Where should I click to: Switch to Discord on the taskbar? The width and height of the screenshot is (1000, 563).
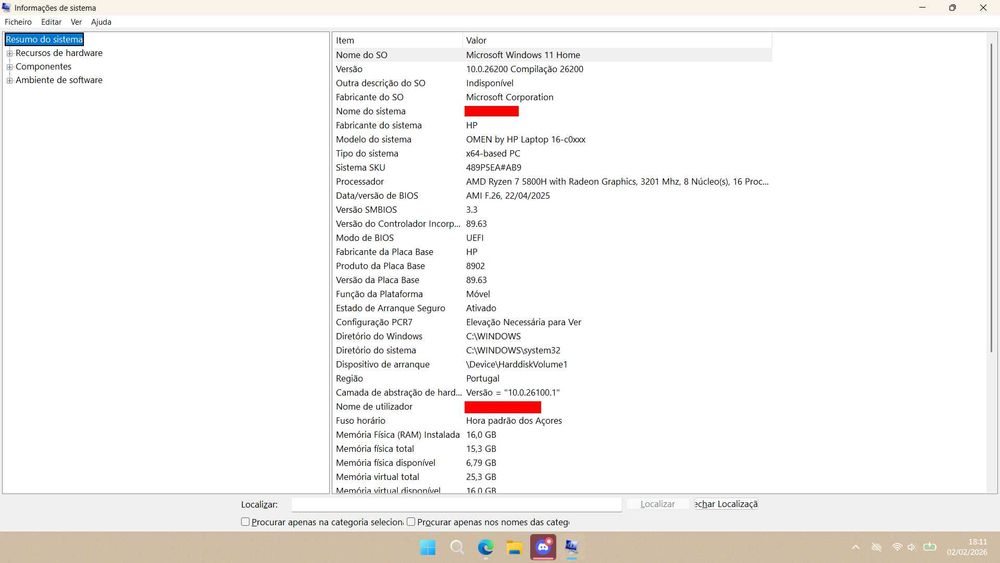coord(543,547)
